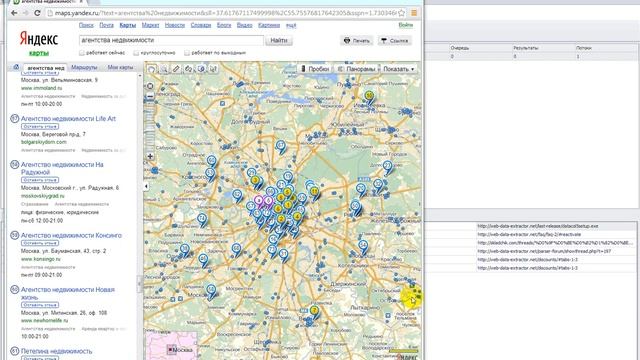
Task: Click the Ссылка link button
Action: coord(394,40)
